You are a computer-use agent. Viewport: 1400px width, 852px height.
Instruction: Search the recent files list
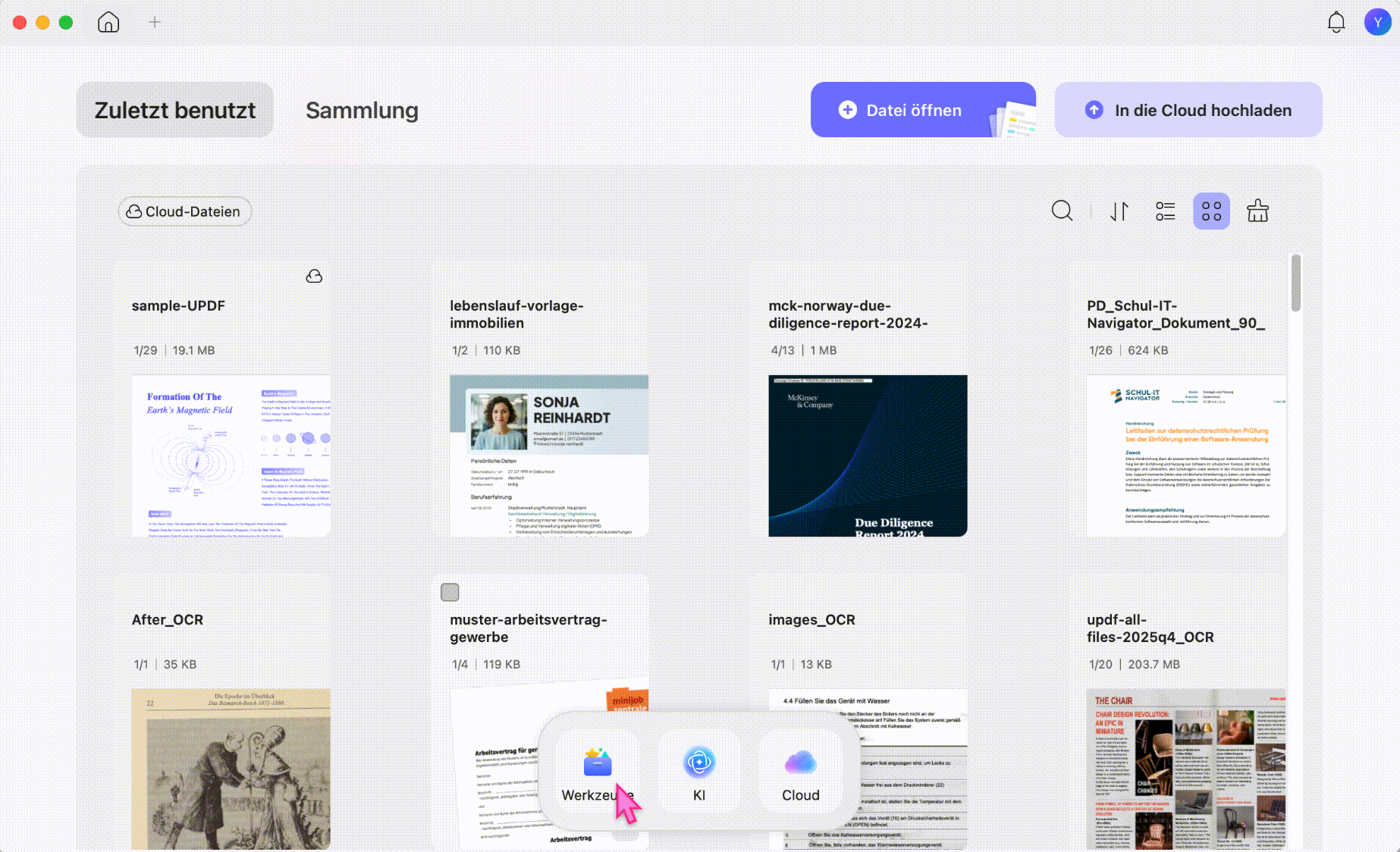(x=1062, y=211)
